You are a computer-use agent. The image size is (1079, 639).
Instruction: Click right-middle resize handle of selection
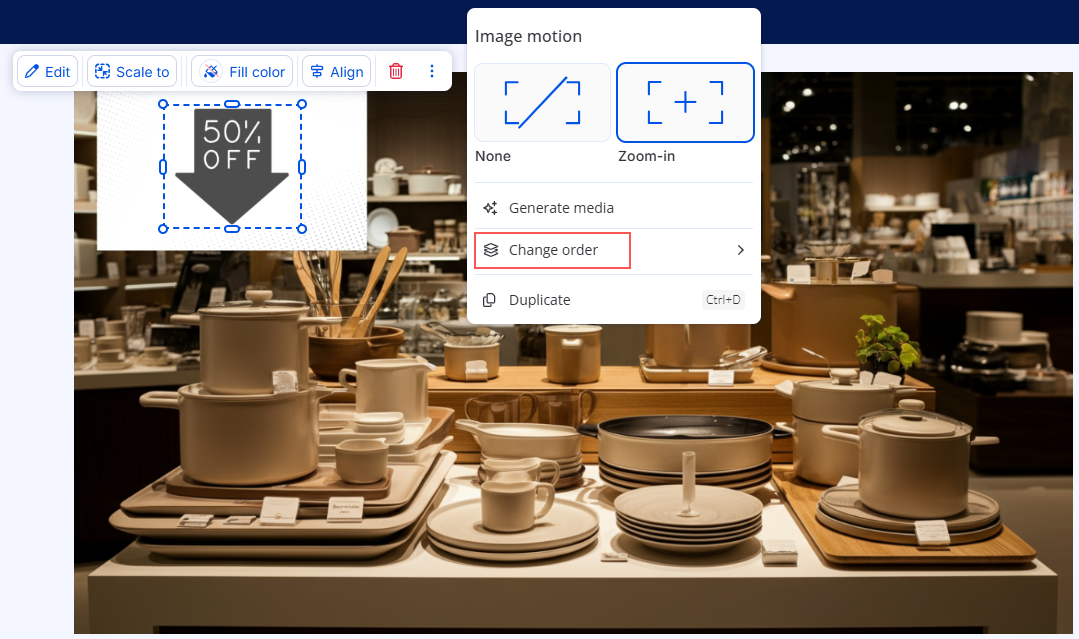click(302, 167)
